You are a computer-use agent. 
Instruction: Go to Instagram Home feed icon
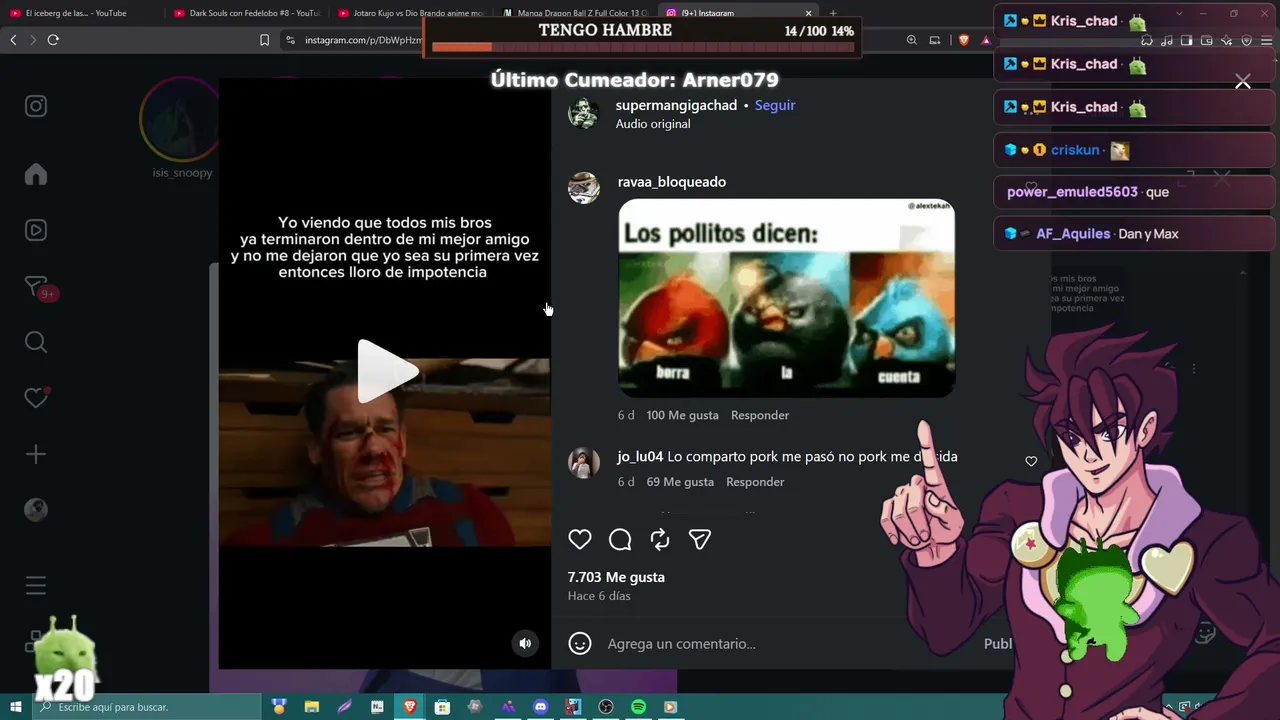[x=36, y=174]
